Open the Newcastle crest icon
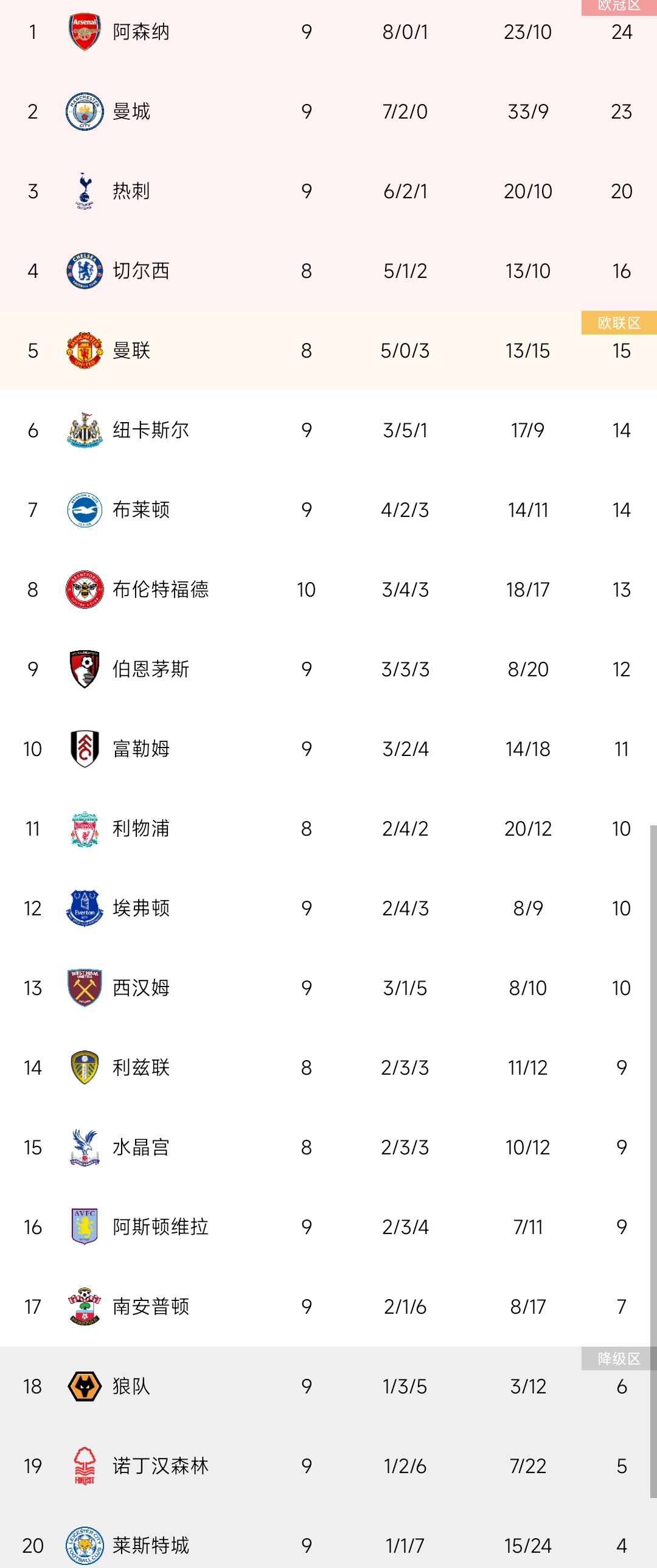Screen dimensions: 657x1568 tap(84, 431)
